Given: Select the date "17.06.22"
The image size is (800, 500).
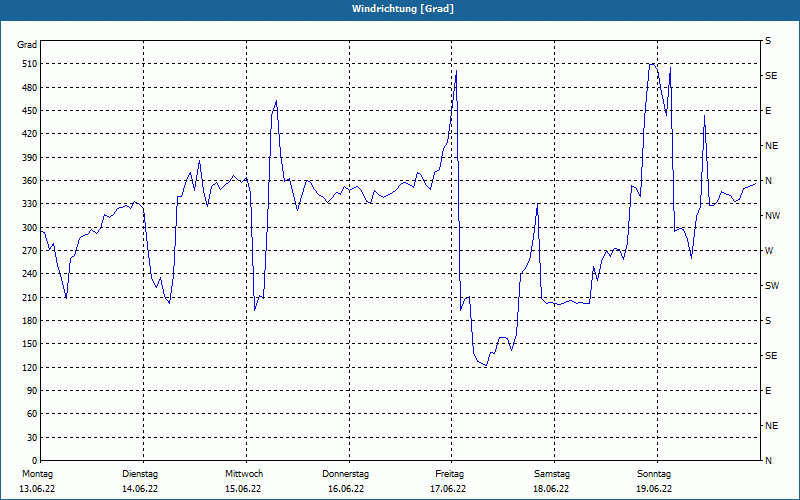Looking at the screenshot, I should click(x=448, y=489).
